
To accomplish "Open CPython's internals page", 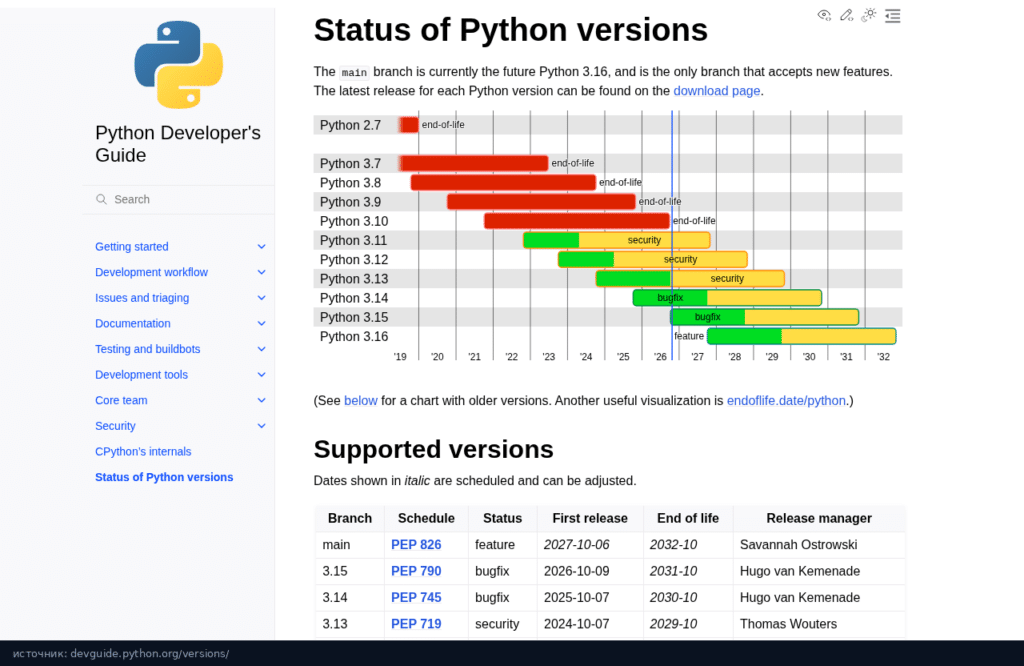I will click(x=143, y=451).
